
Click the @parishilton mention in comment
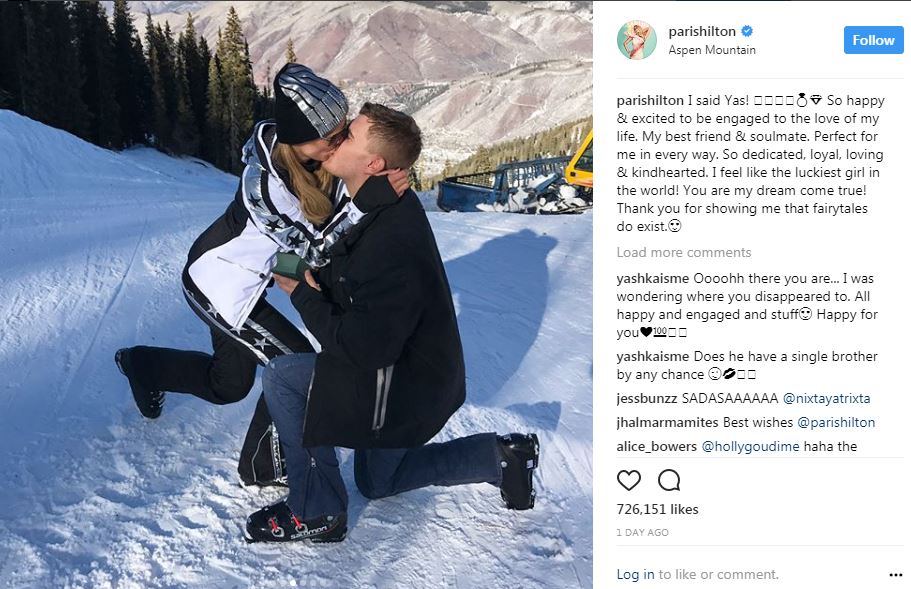pyautogui.click(x=836, y=422)
